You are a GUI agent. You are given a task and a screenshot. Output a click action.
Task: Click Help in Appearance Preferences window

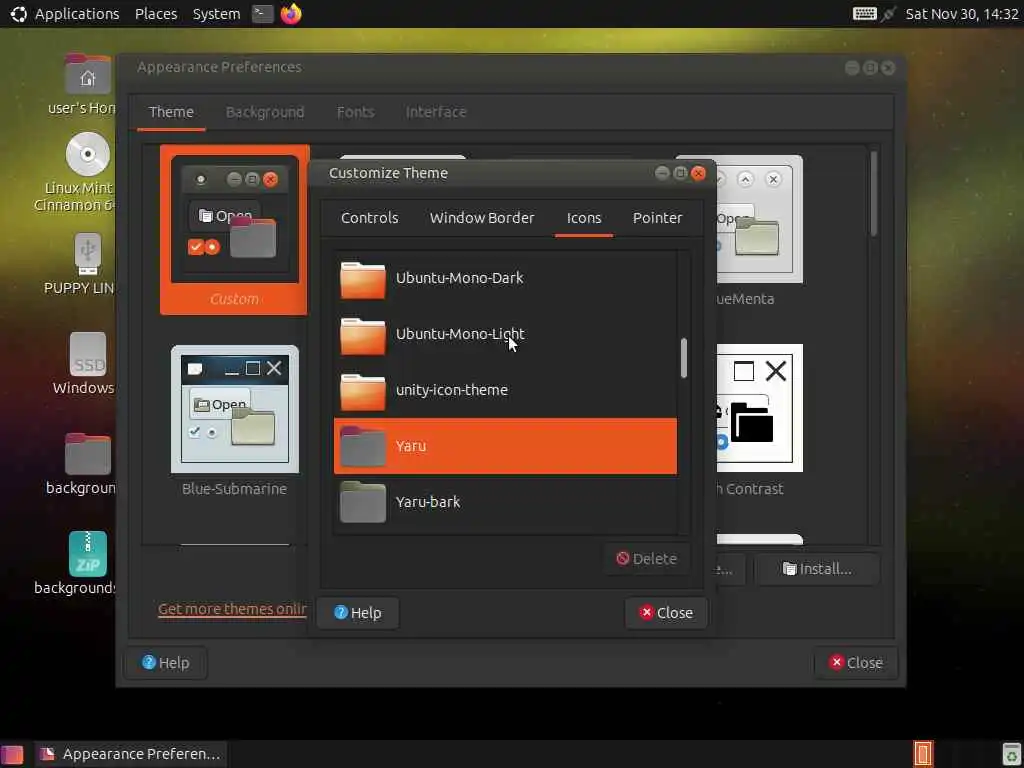point(165,663)
